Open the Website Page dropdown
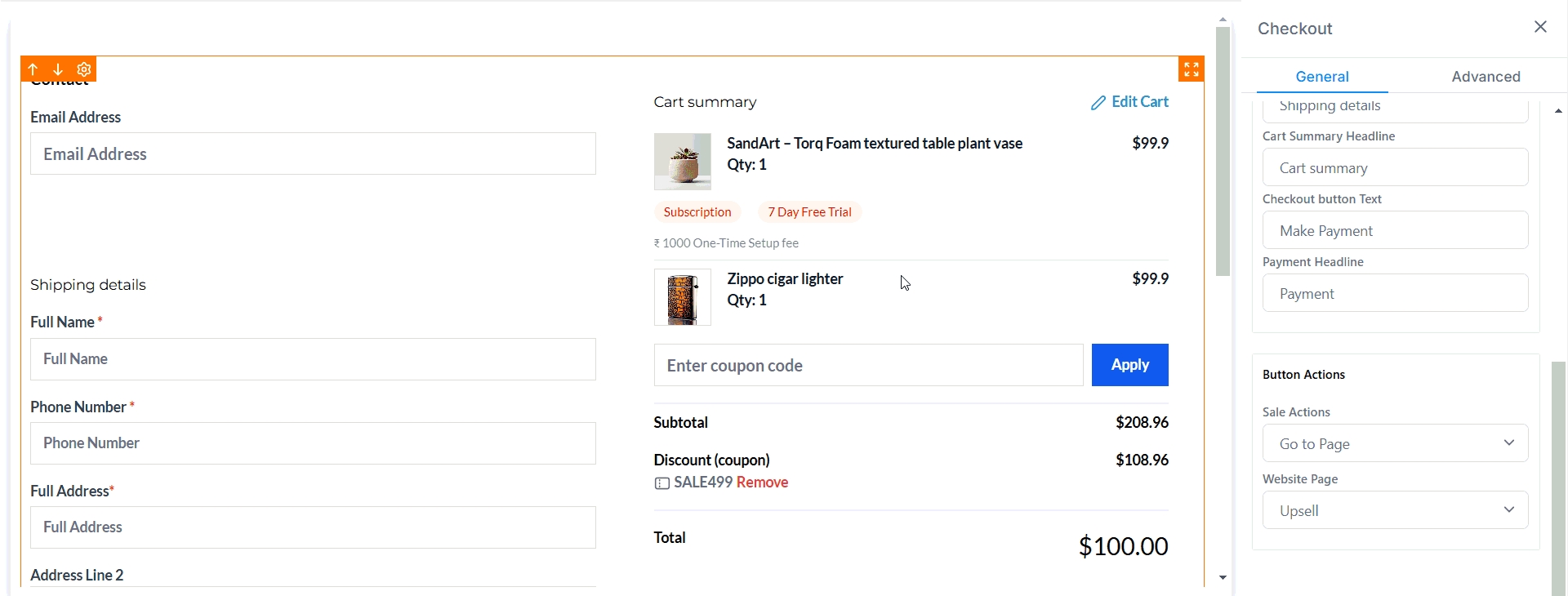The width and height of the screenshot is (1568, 596). click(1395, 510)
